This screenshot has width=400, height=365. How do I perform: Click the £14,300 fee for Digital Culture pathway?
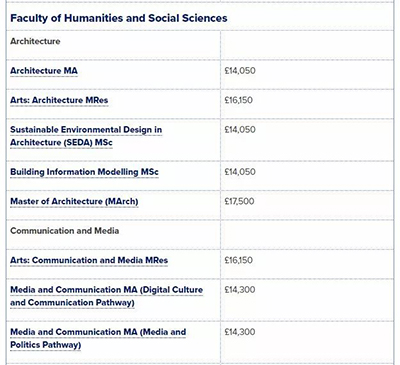coord(240,290)
